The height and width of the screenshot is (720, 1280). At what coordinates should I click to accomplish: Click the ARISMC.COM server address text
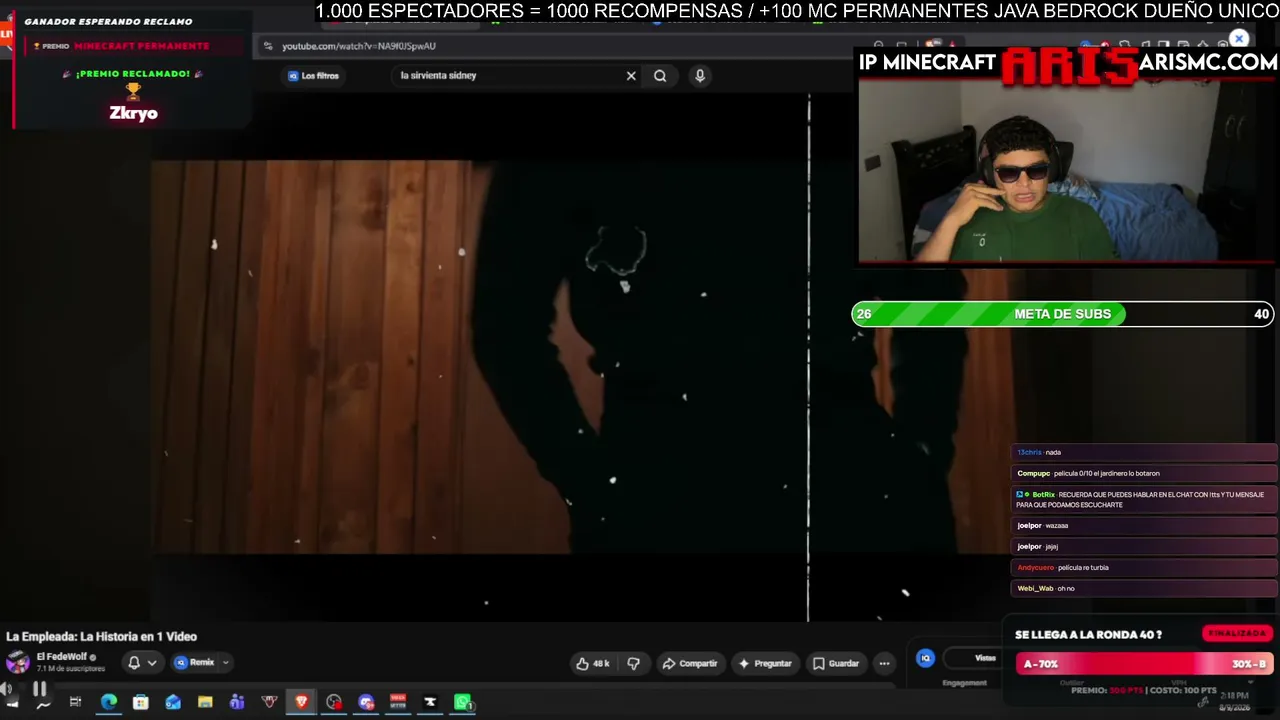[1208, 63]
